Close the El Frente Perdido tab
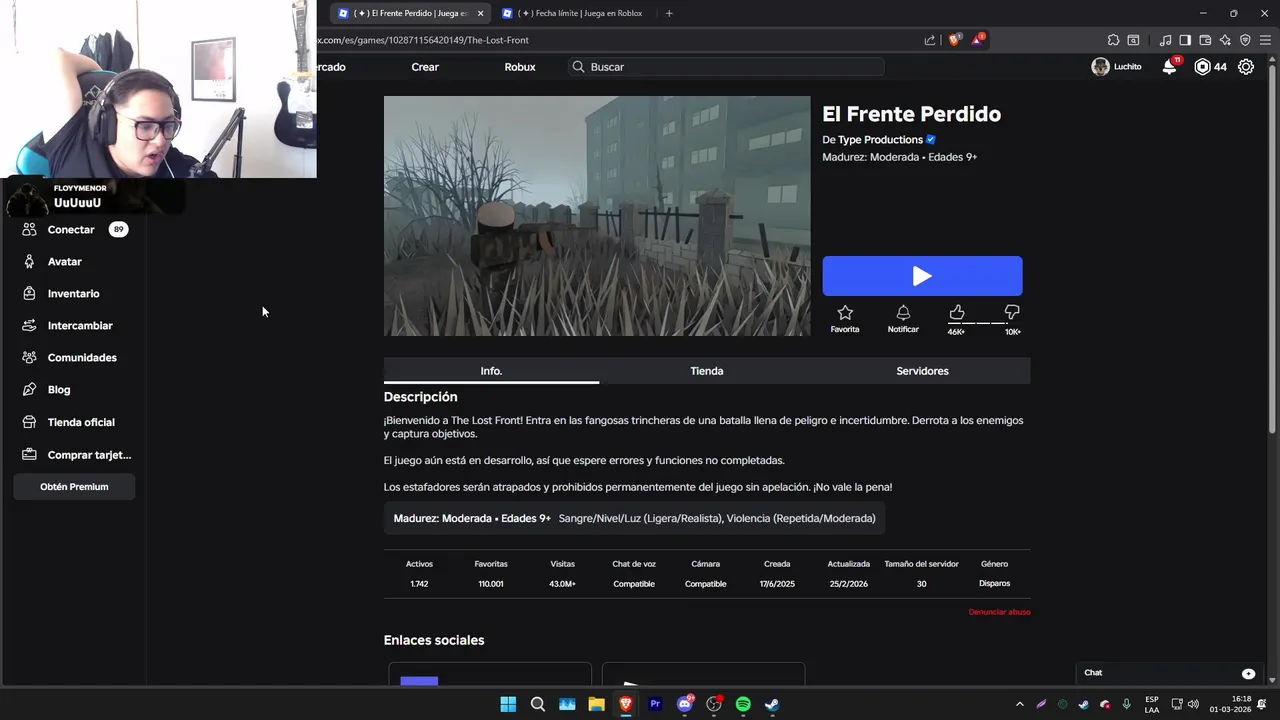This screenshot has height=720, width=1280. pos(480,13)
